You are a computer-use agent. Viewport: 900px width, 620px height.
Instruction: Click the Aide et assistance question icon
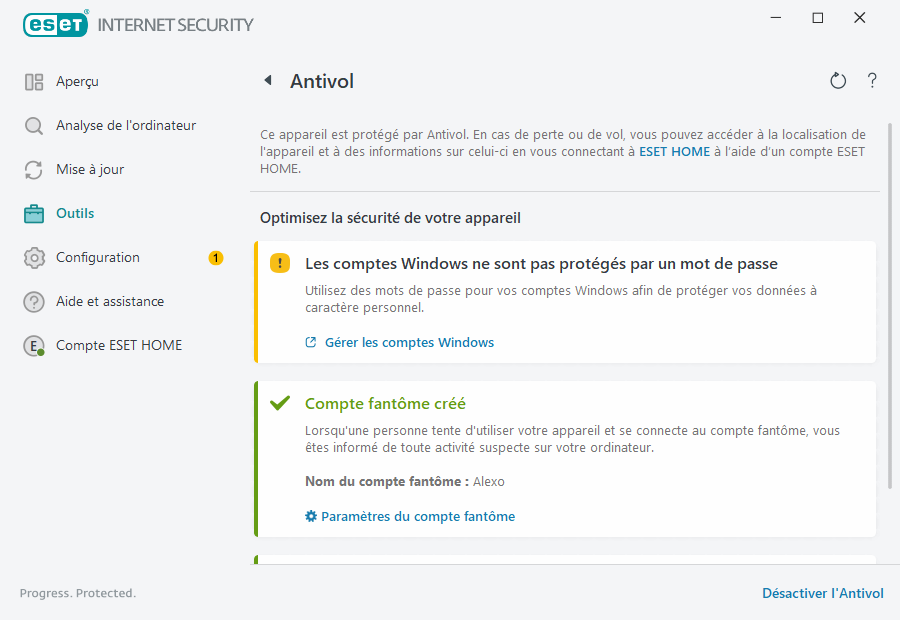(34, 302)
